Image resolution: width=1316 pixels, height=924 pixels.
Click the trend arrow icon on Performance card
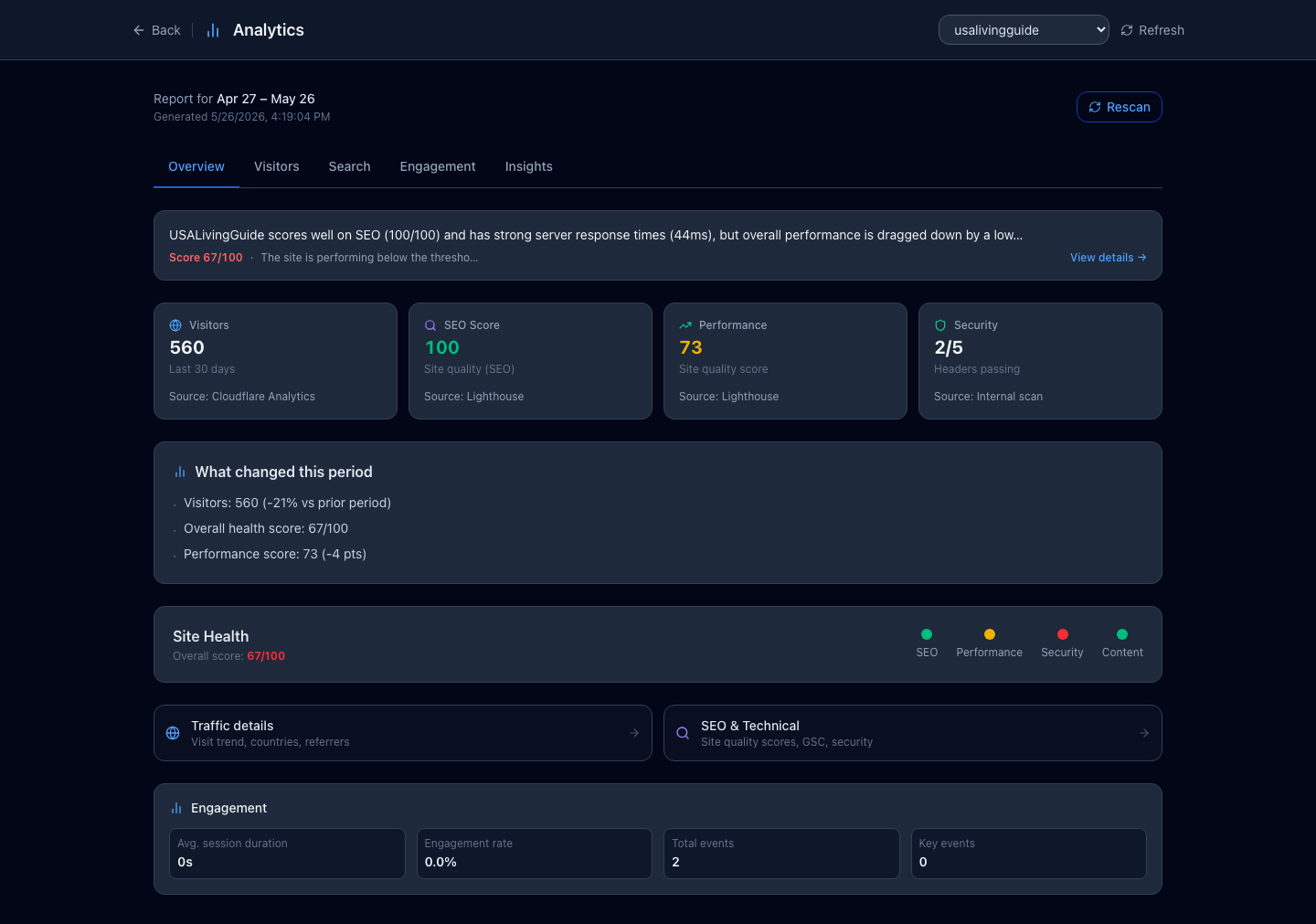tap(685, 325)
